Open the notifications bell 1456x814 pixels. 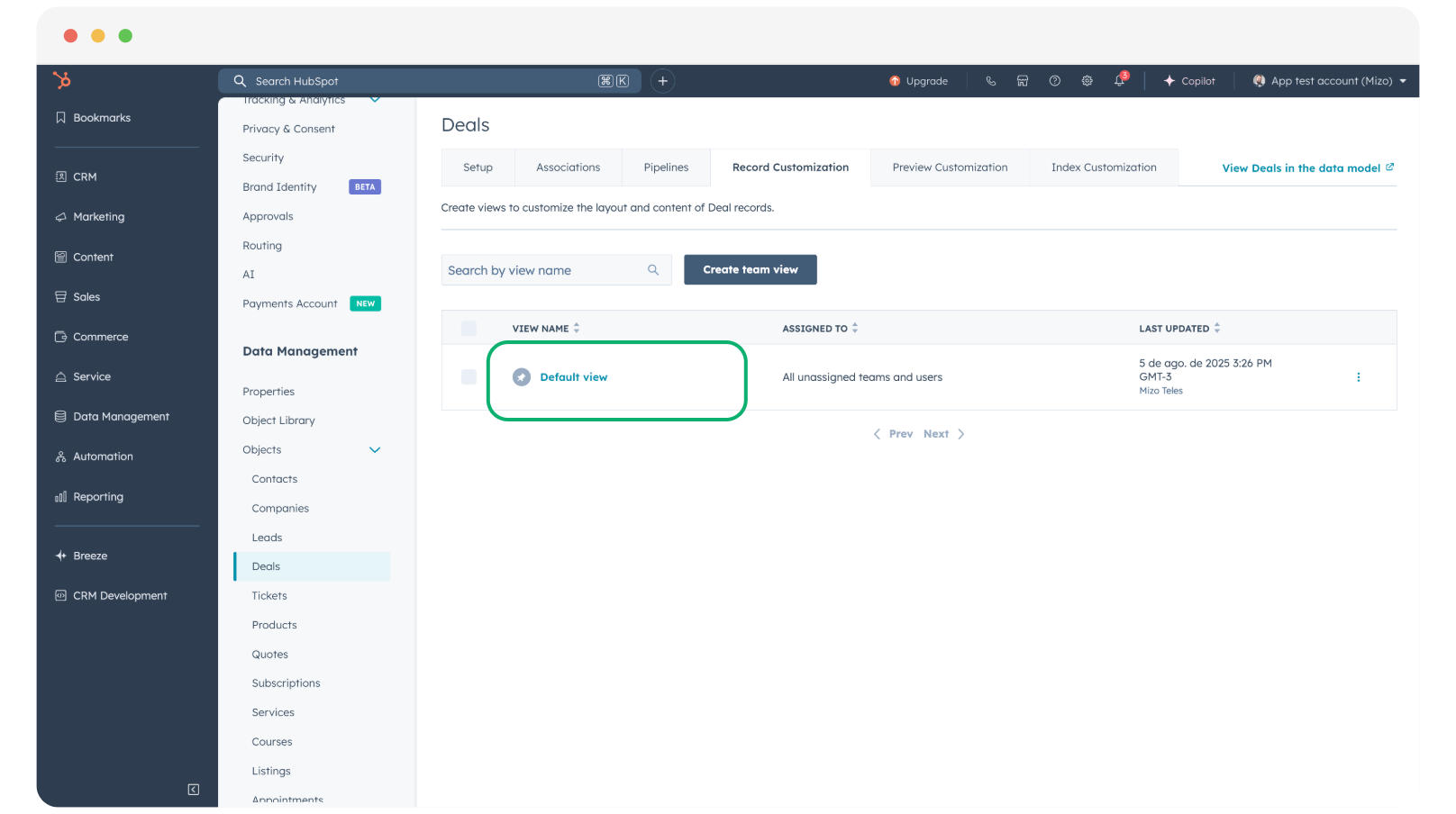[1119, 81]
